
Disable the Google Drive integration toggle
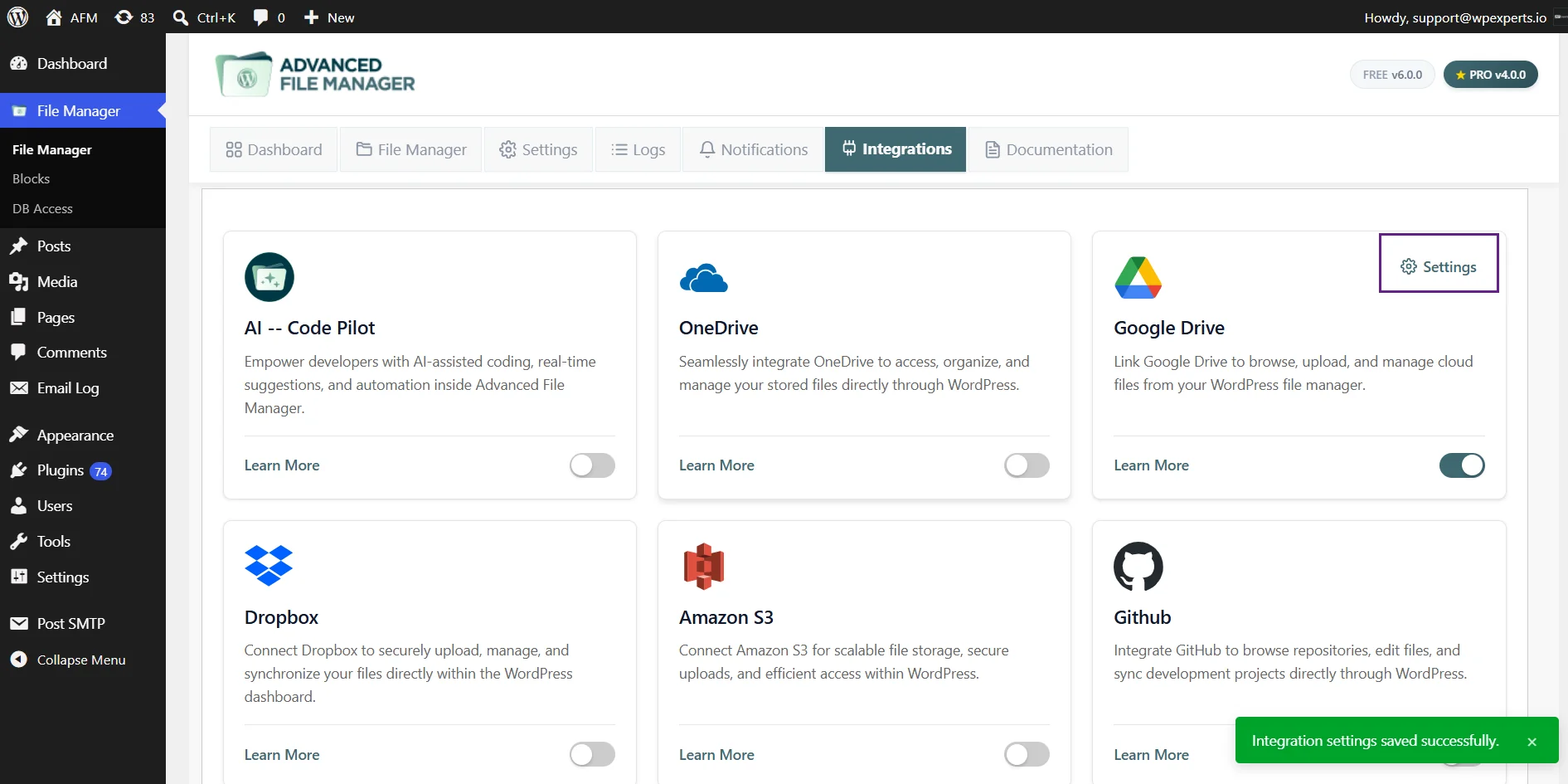1462,465
